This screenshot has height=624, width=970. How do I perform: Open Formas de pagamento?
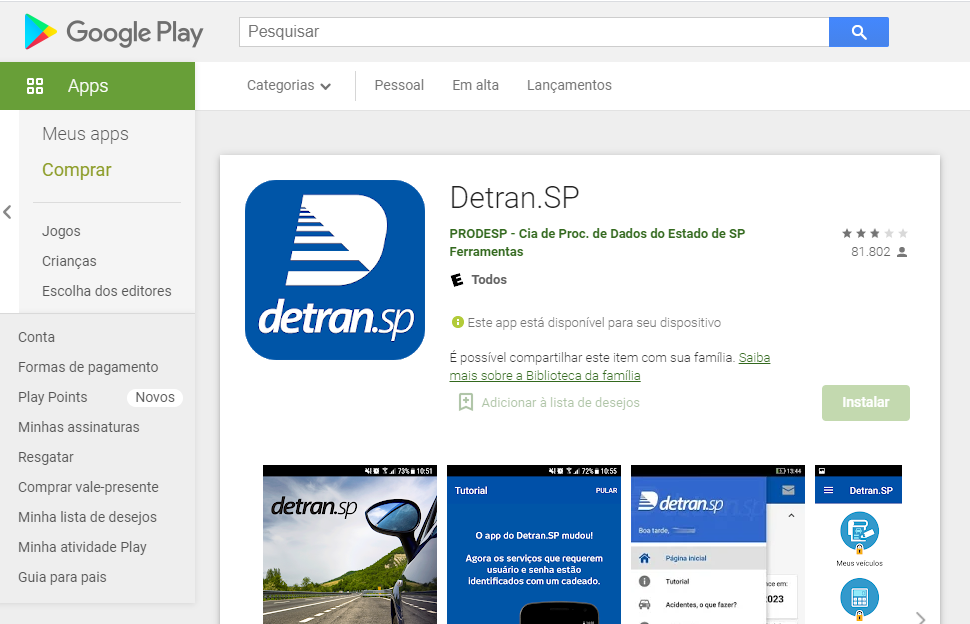tap(88, 367)
